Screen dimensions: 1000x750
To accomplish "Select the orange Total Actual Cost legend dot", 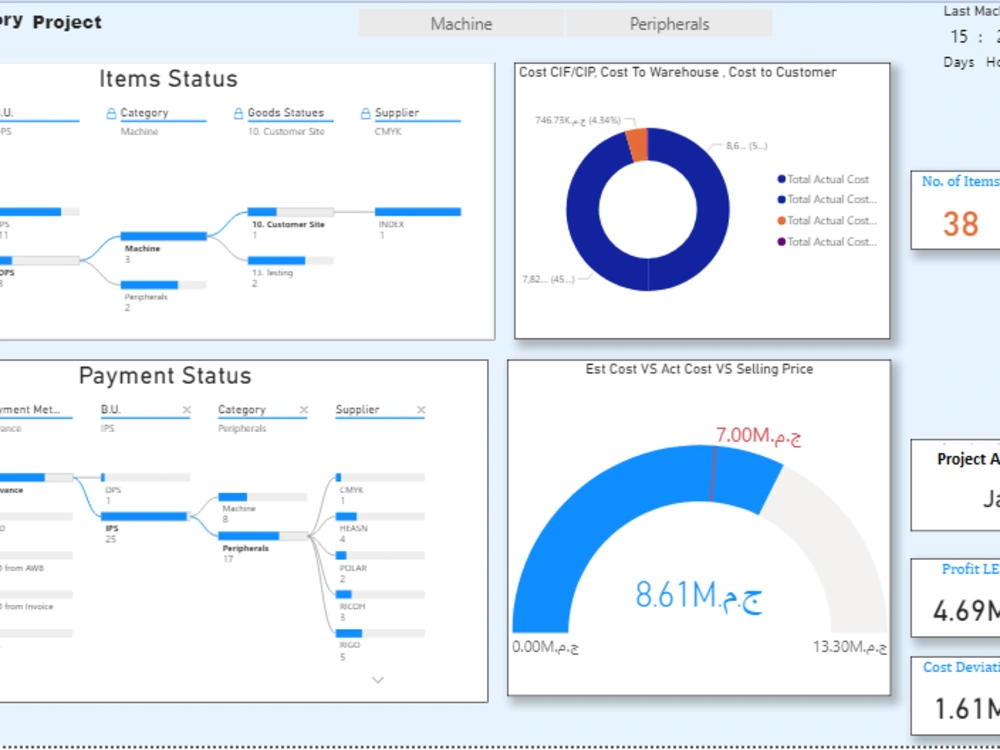I will click(x=781, y=221).
